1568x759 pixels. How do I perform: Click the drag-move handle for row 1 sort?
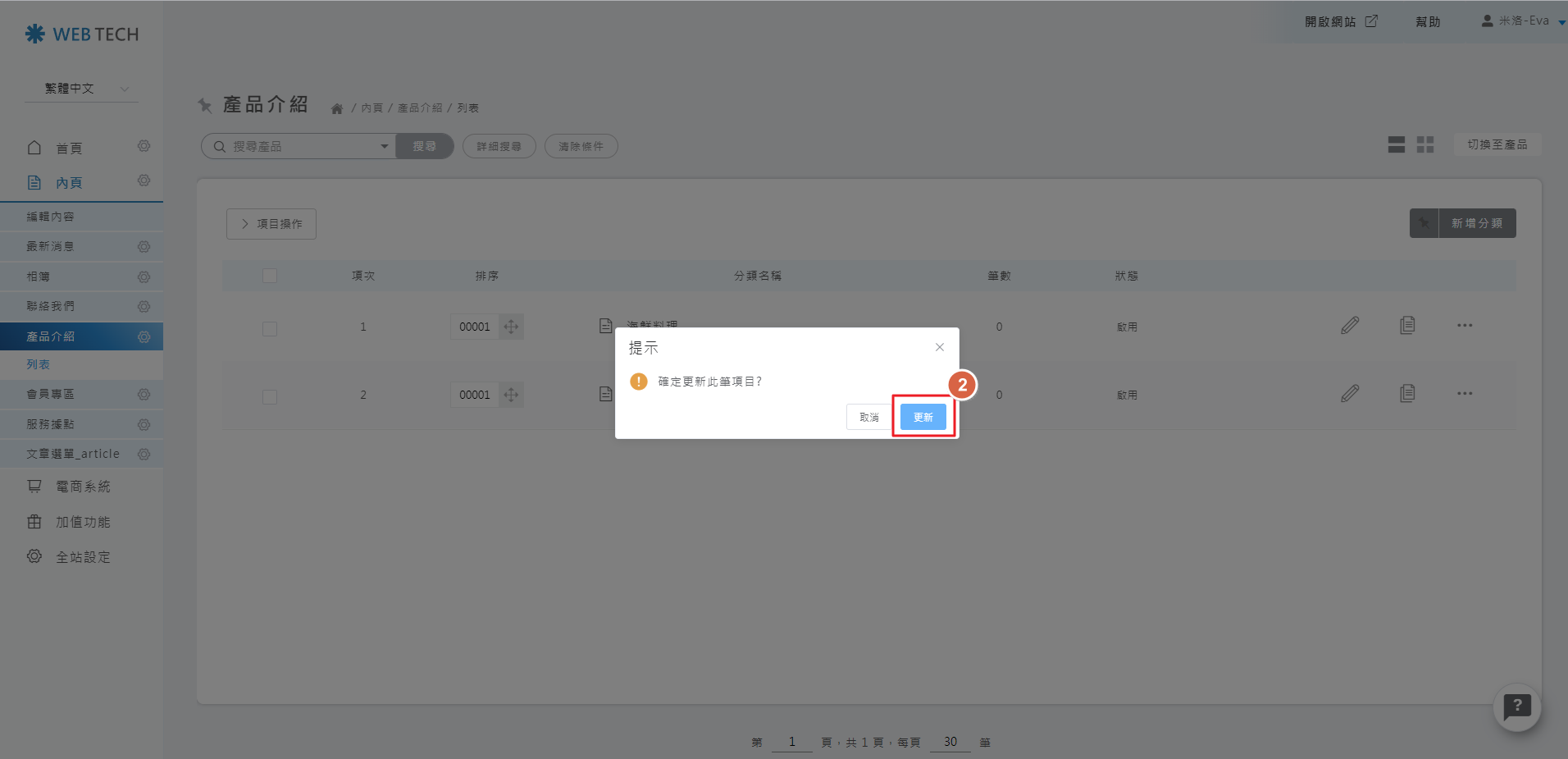pos(511,327)
